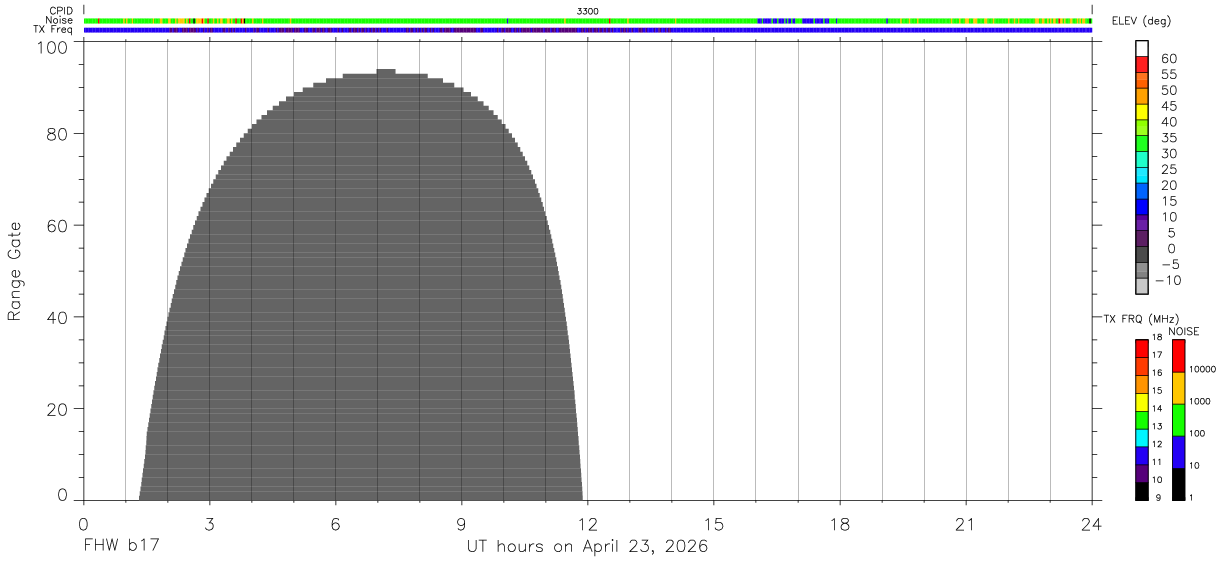The image size is (1228, 567).
Task: Click the UT hours on April 23, 2026 title
Action: click(x=587, y=547)
